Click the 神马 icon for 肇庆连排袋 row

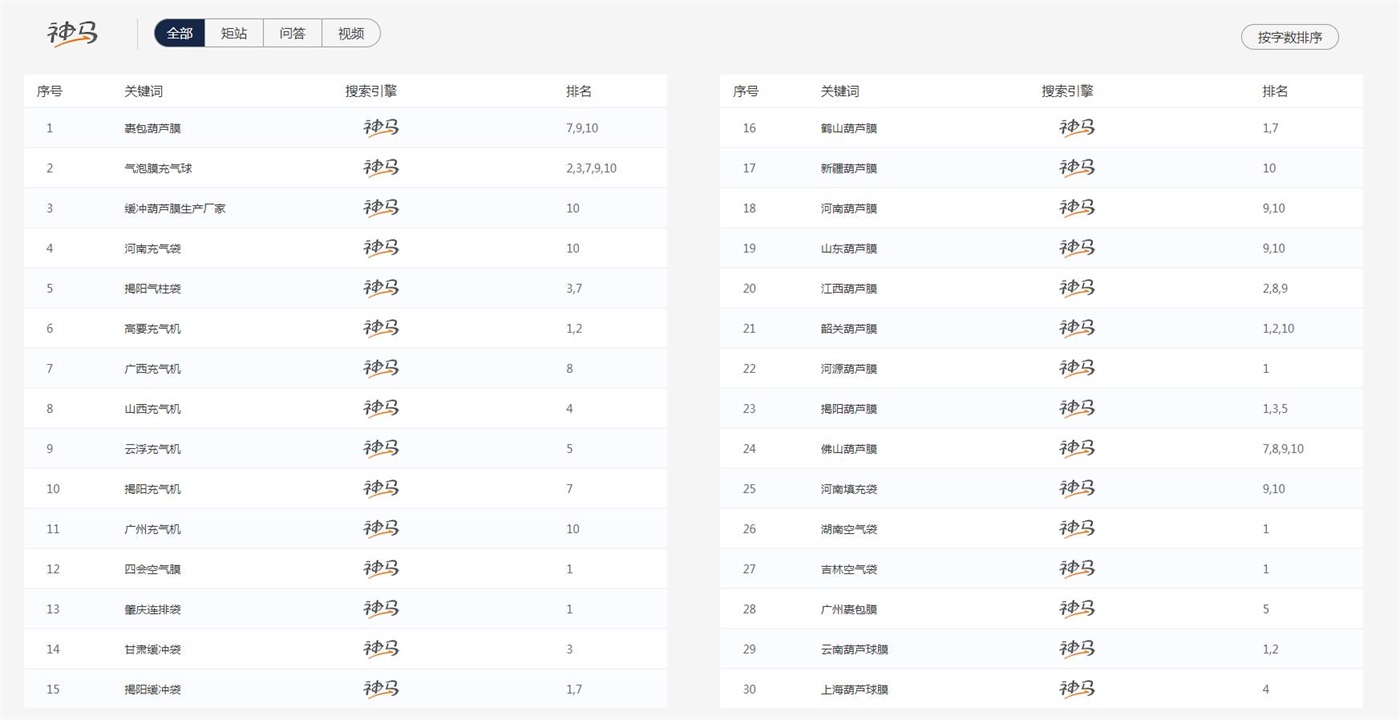coord(380,608)
